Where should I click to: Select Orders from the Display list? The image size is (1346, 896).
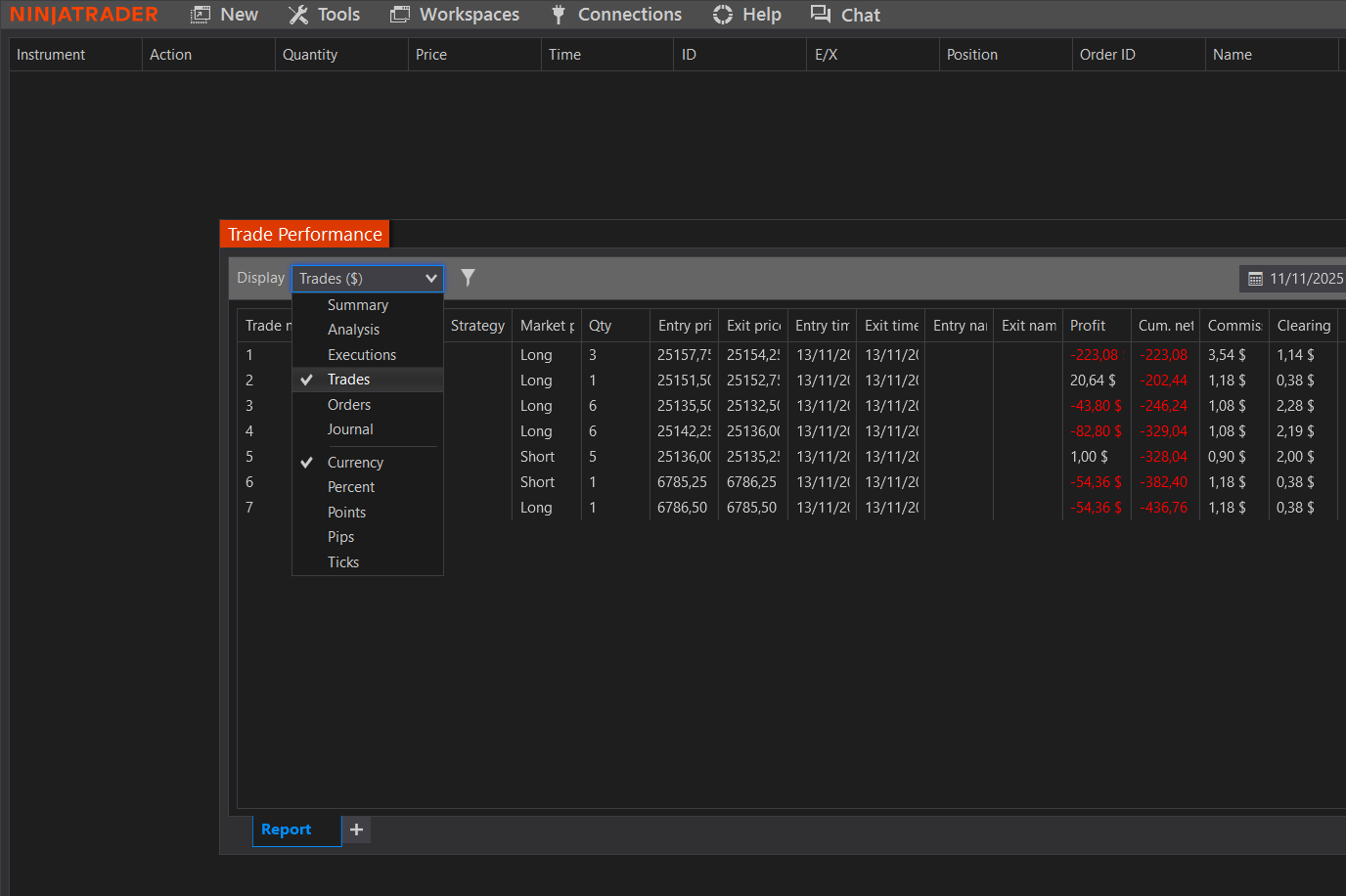(349, 404)
